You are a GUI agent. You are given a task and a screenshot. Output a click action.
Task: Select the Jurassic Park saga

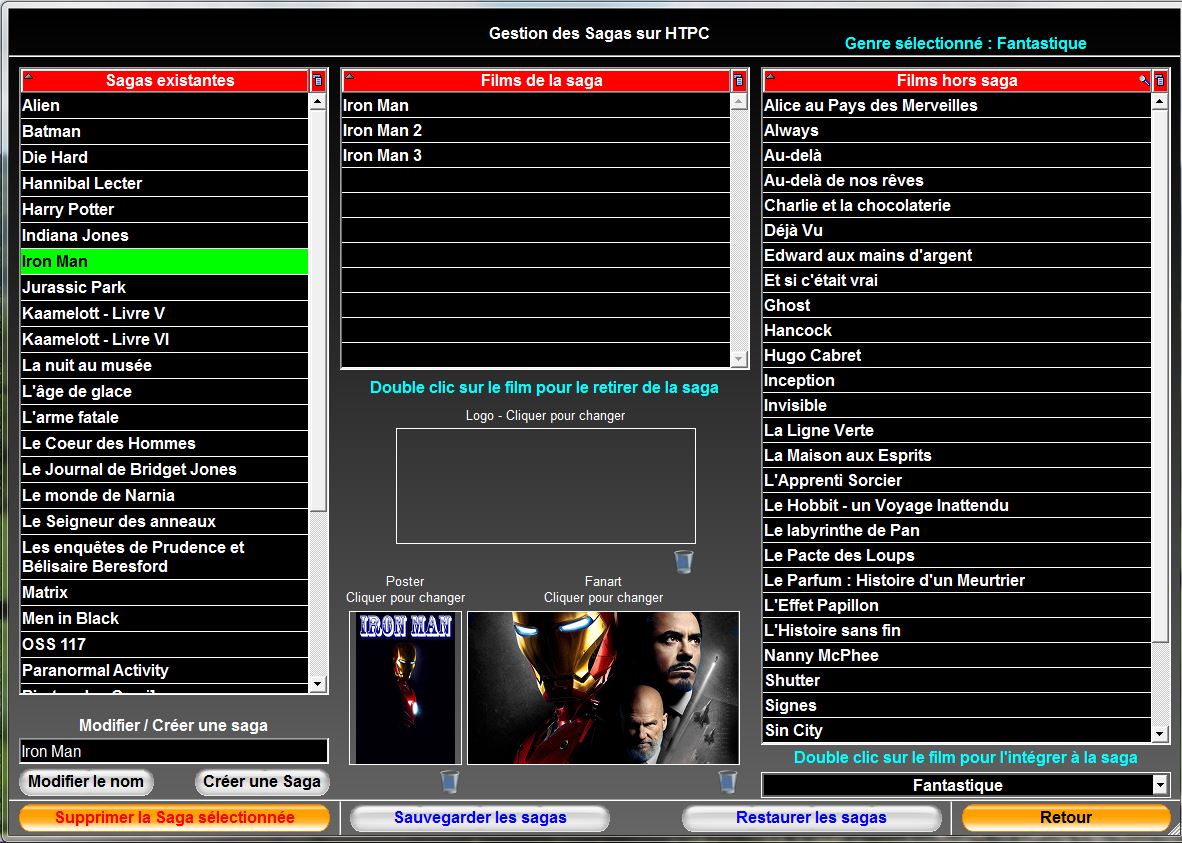164,287
